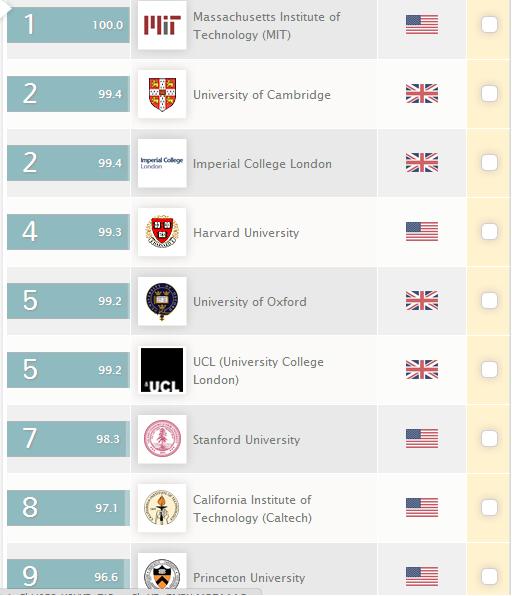The width and height of the screenshot is (512, 596).
Task: Click the US flag in Harvard's row
Action: (x=422, y=232)
